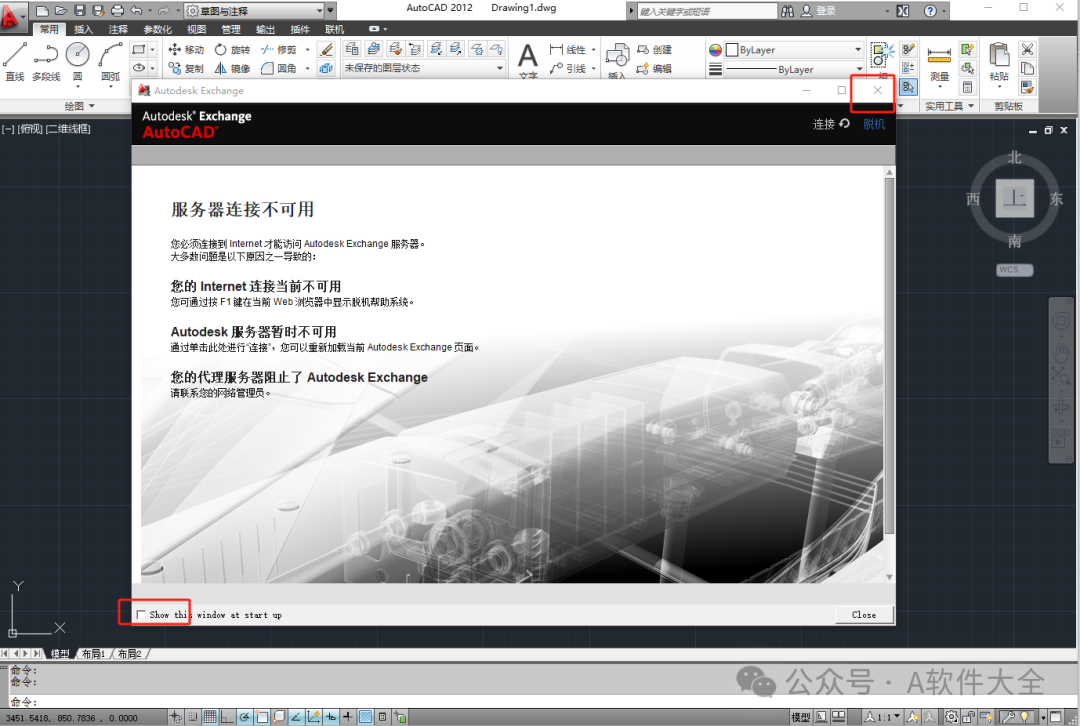Toggle lineweight display in the status bar
This screenshot has width=1080, height=726.
click(x=348, y=717)
